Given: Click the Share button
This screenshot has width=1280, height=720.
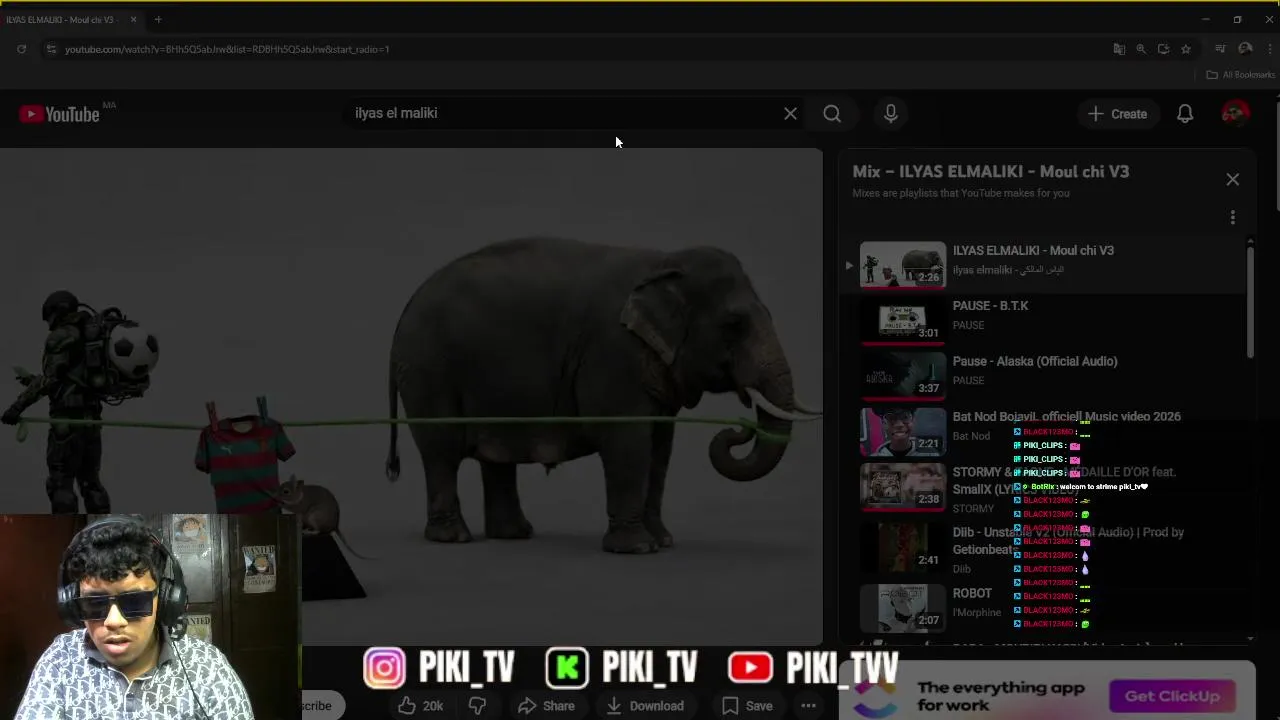Looking at the screenshot, I should point(546,706).
